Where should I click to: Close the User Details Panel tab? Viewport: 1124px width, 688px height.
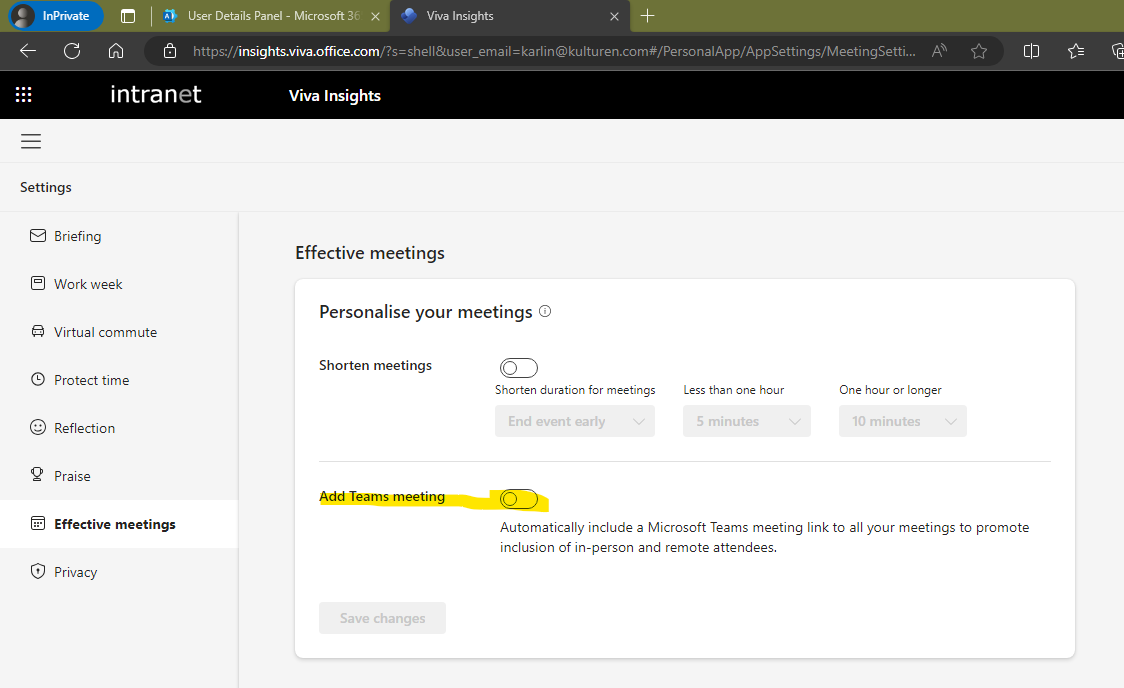(x=375, y=16)
